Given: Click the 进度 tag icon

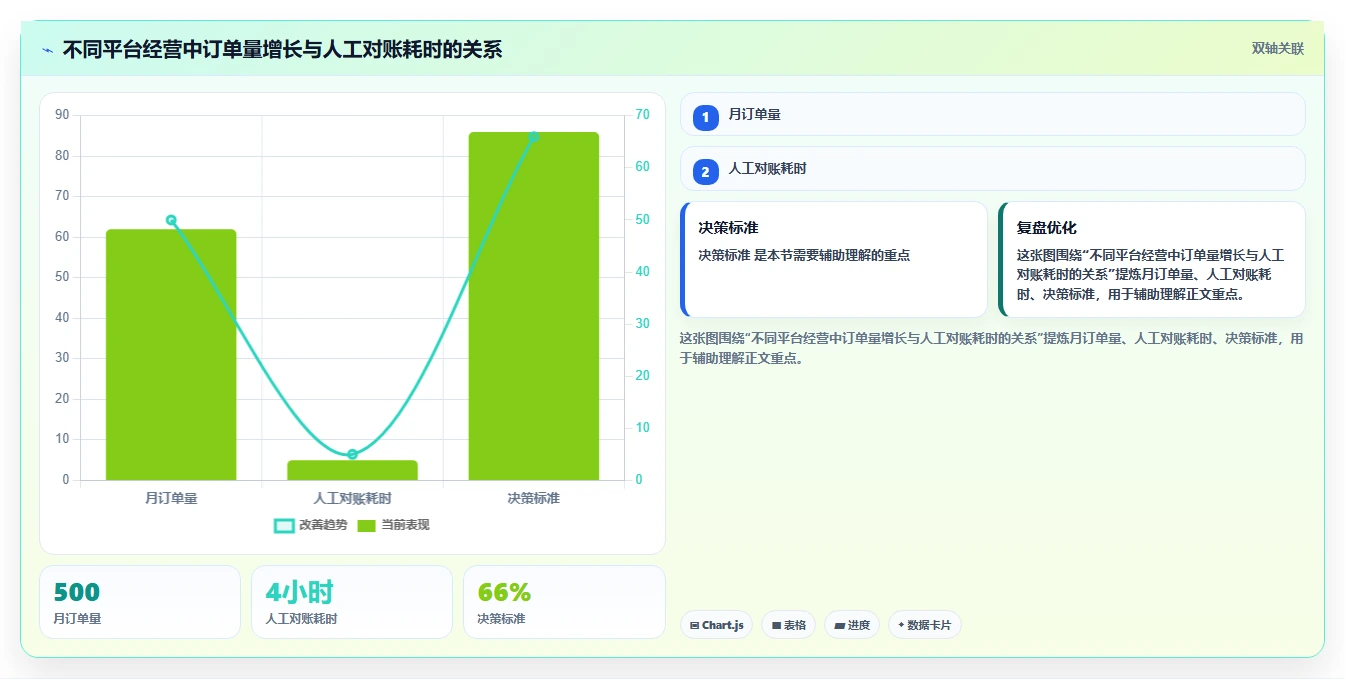Looking at the screenshot, I should tap(840, 626).
